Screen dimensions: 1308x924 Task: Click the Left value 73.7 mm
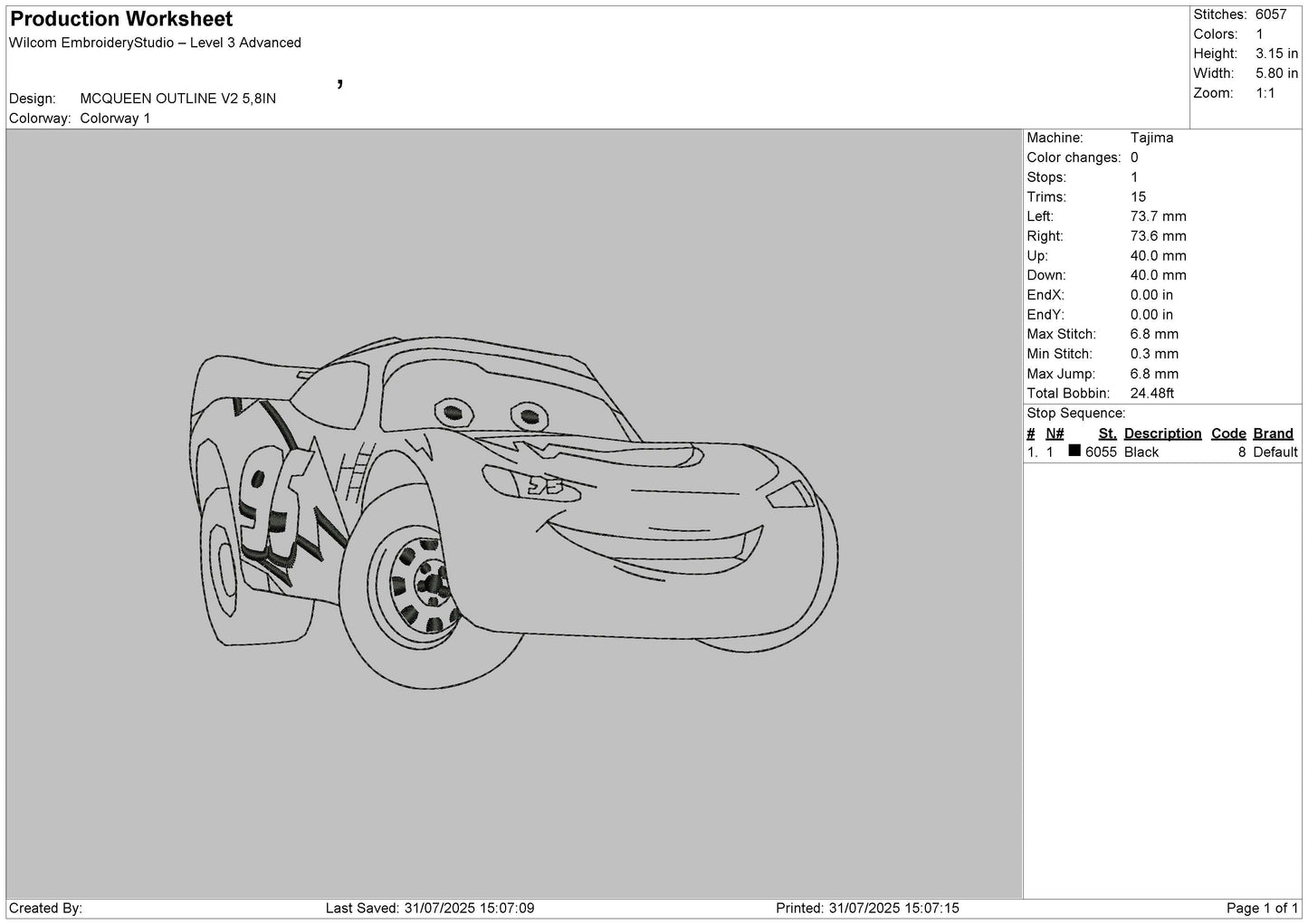[x=1159, y=216]
